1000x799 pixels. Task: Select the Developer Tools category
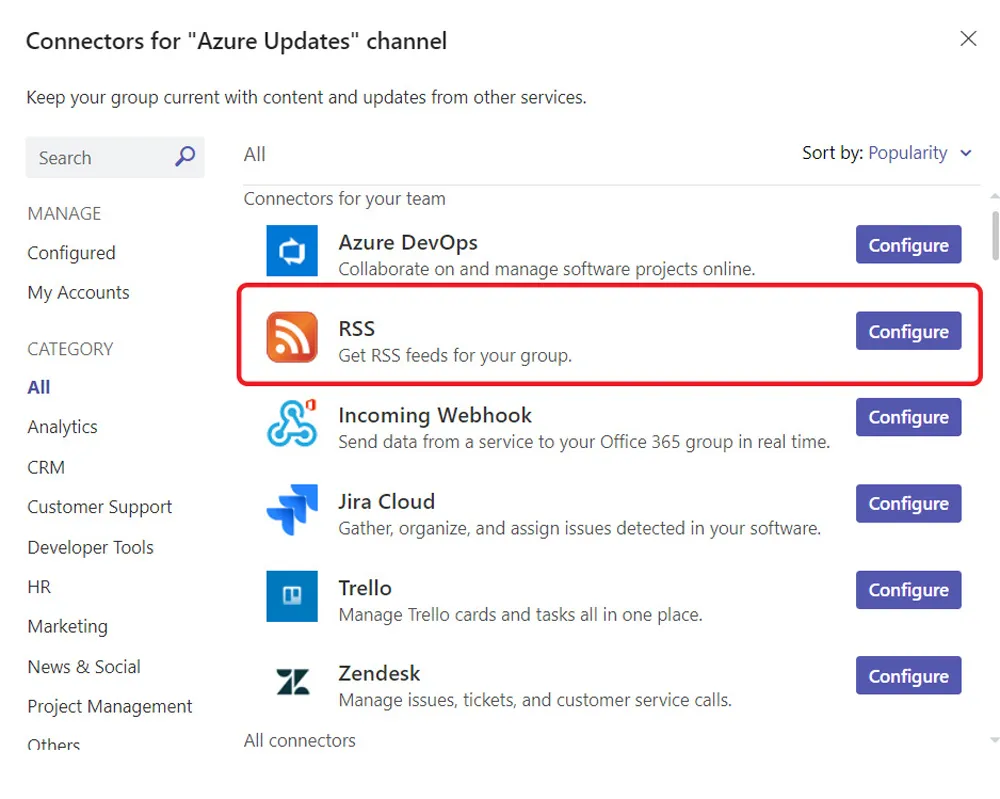pyautogui.click(x=91, y=547)
